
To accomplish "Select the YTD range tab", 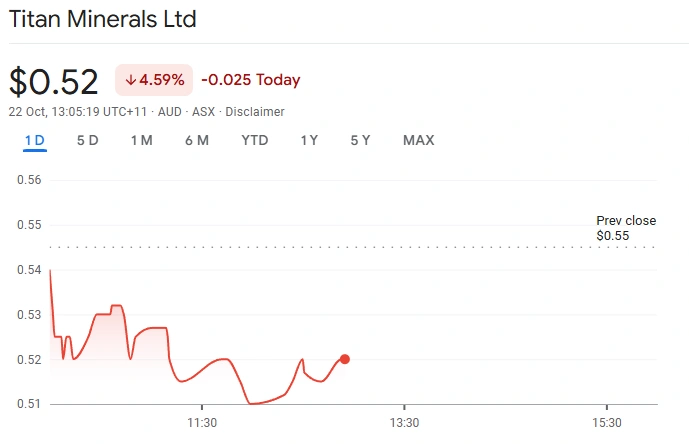I will [x=255, y=140].
